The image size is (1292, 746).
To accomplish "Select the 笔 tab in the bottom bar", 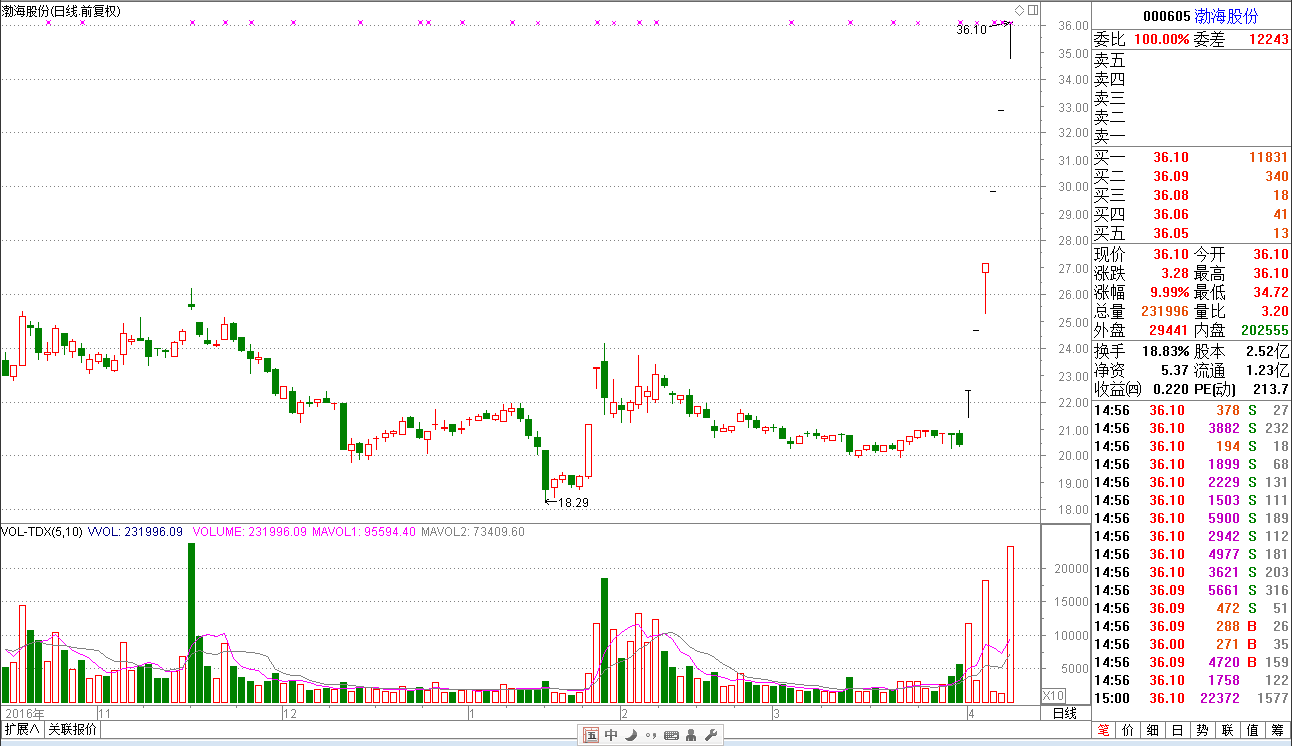I will coord(1104,730).
